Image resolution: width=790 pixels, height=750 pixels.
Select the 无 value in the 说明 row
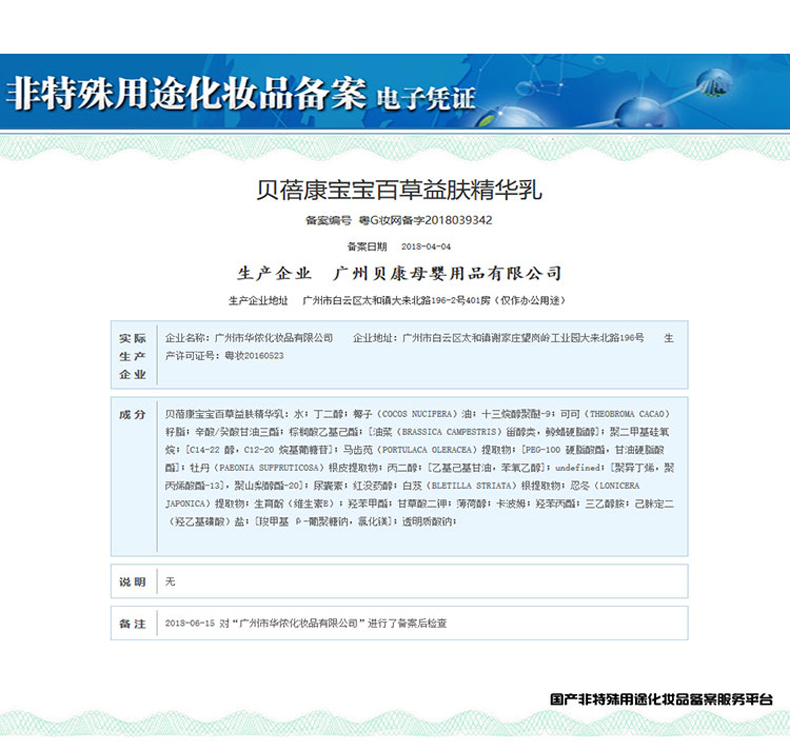(170, 582)
